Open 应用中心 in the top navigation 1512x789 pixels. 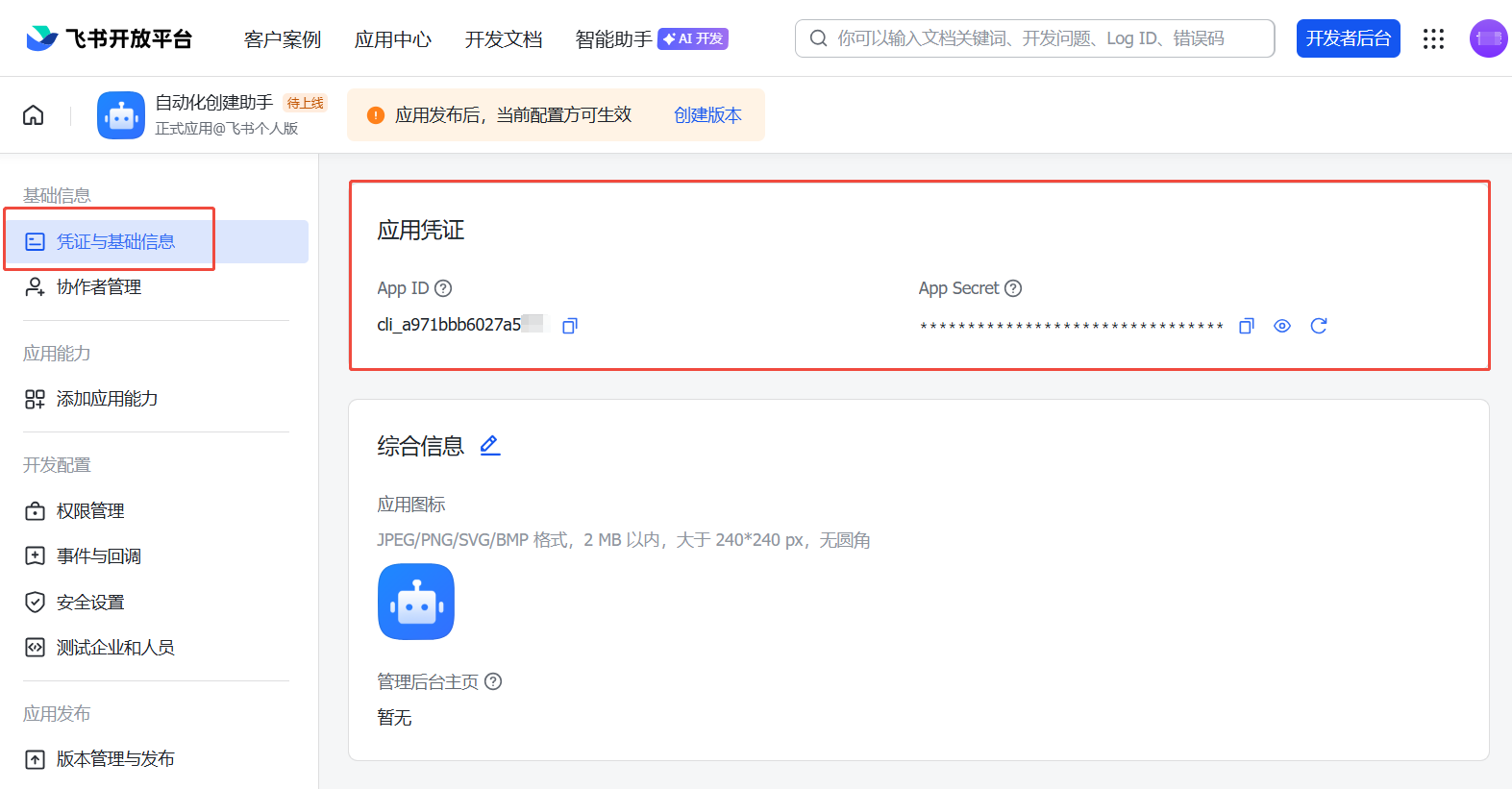pyautogui.click(x=393, y=39)
